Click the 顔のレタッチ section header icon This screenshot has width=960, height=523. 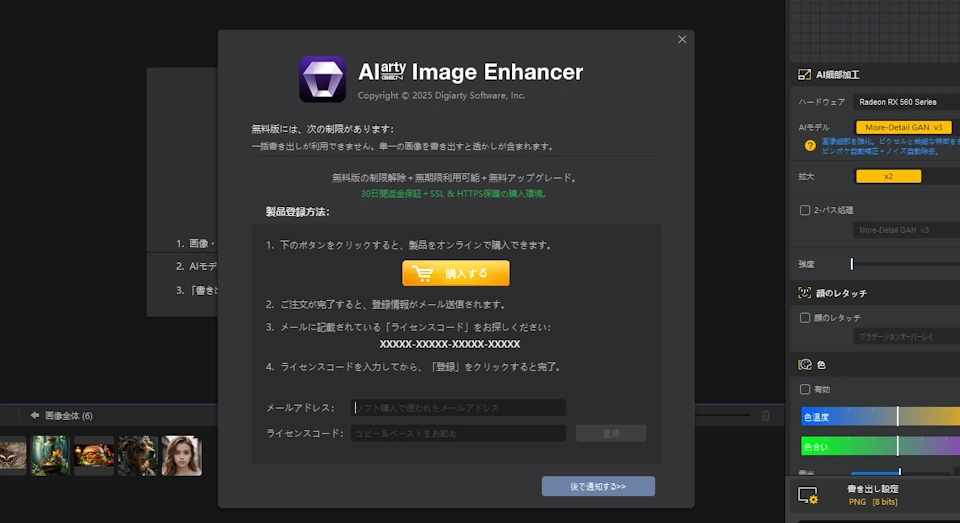804,293
